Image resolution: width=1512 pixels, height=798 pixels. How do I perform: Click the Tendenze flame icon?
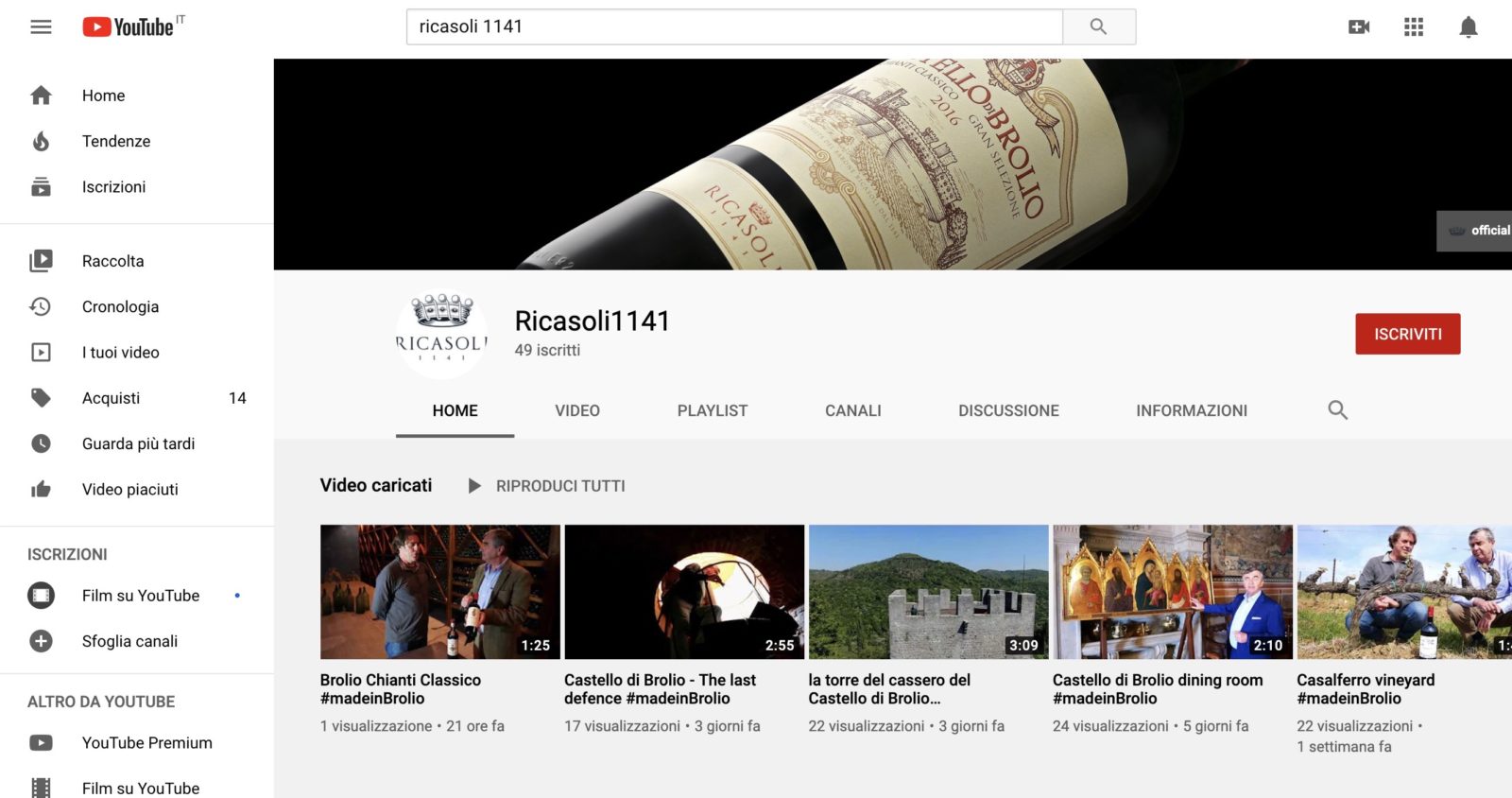pyautogui.click(x=41, y=141)
